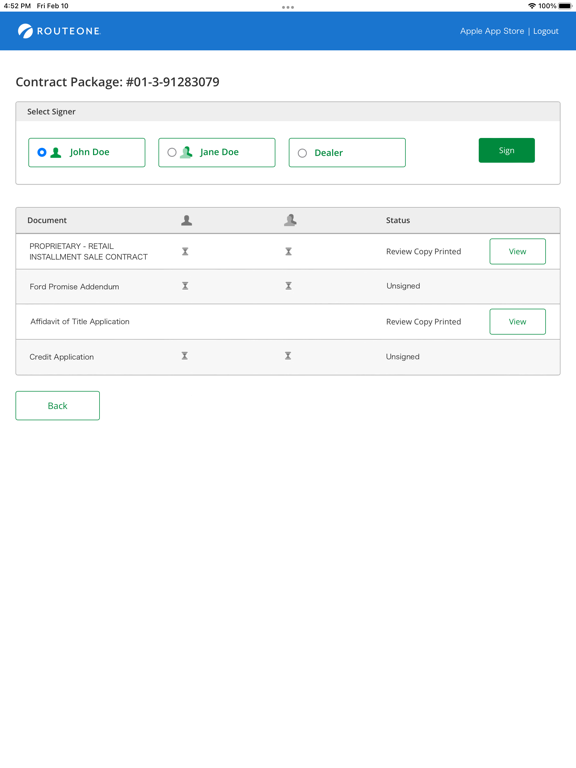Screen dimensions: 576x768
Task: Tap the green Sign button
Action: click(506, 150)
